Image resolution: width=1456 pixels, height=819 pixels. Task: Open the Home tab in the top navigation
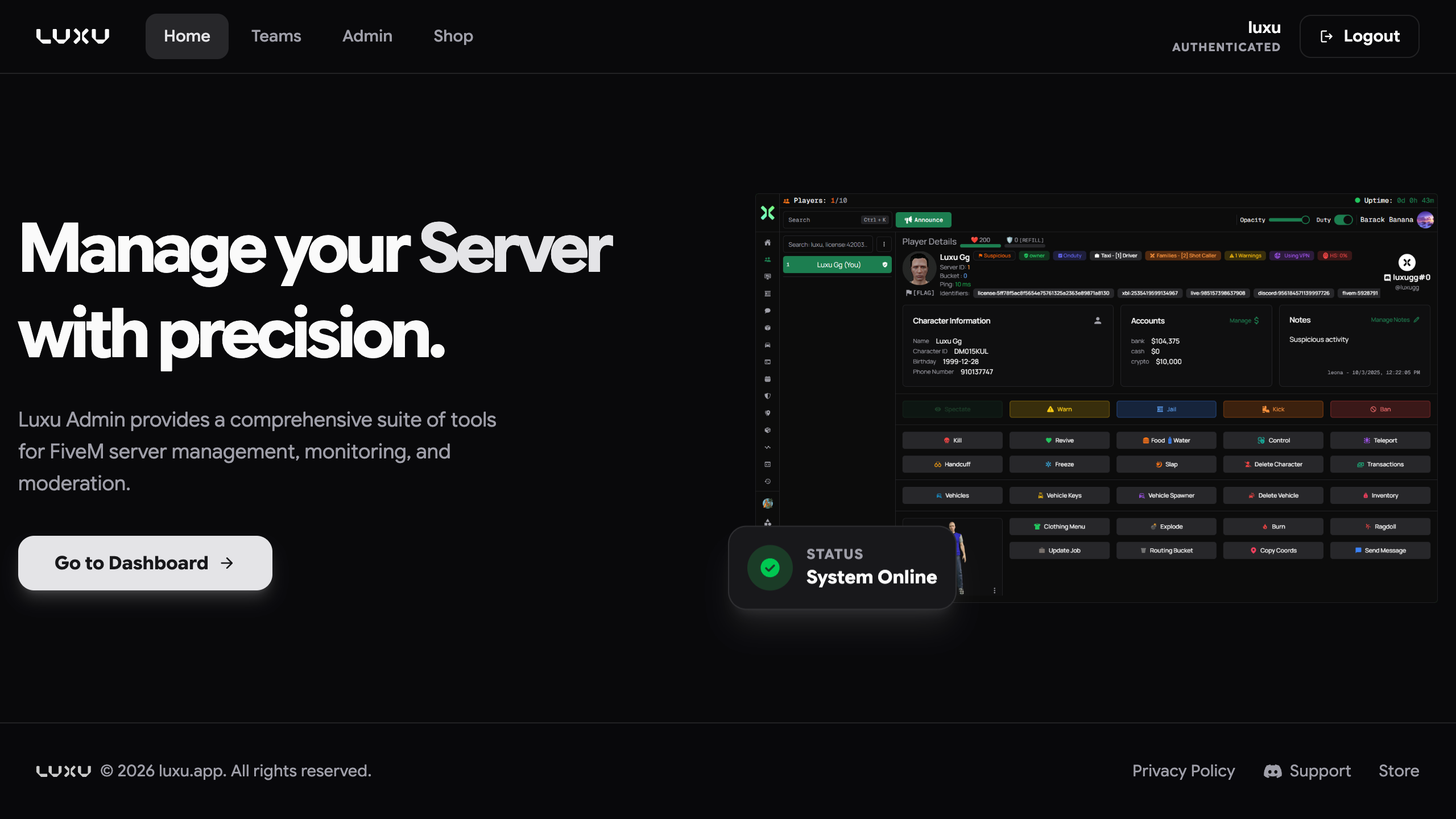click(x=187, y=36)
